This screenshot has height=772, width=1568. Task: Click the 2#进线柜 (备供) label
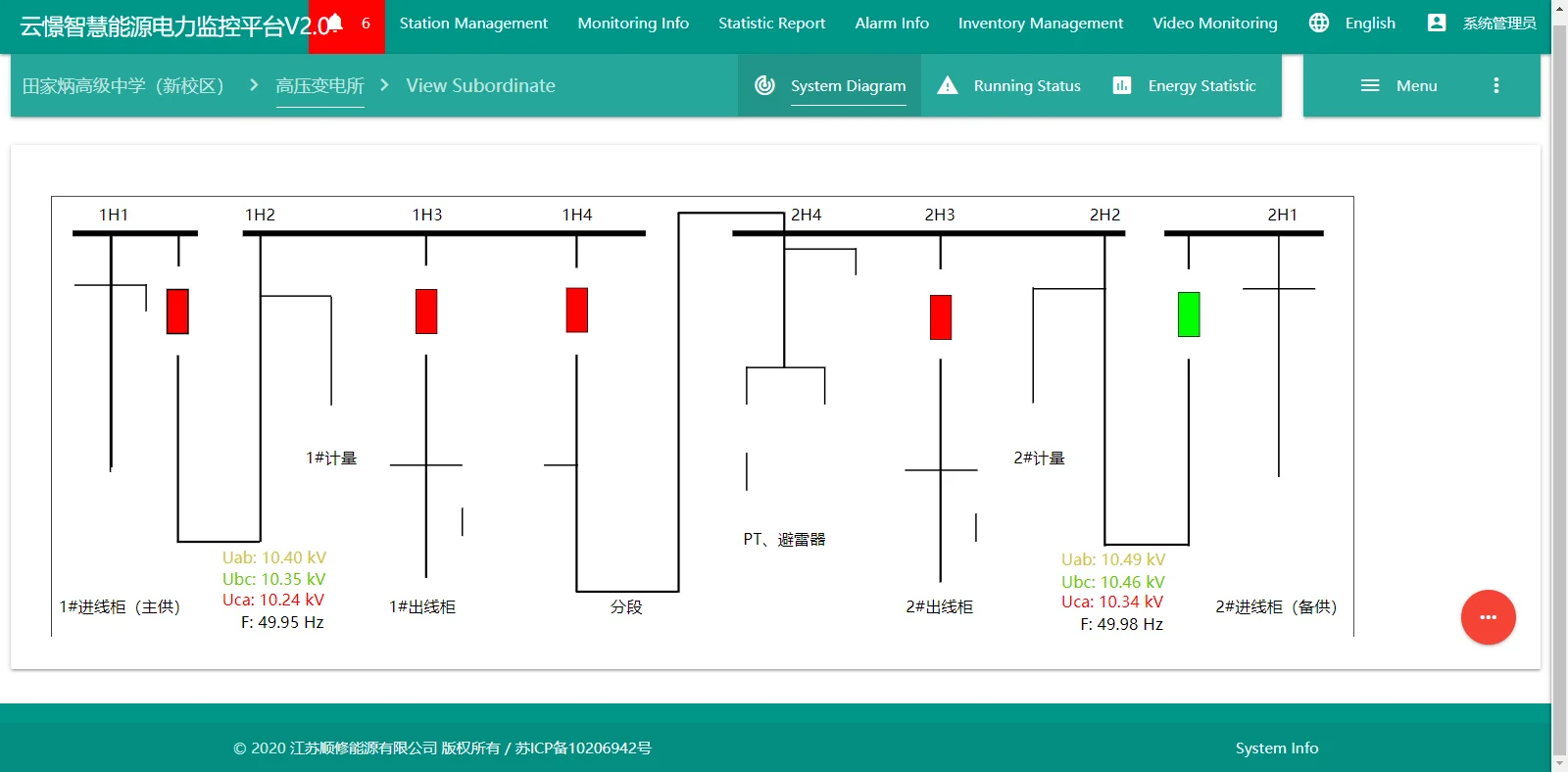point(1277,606)
